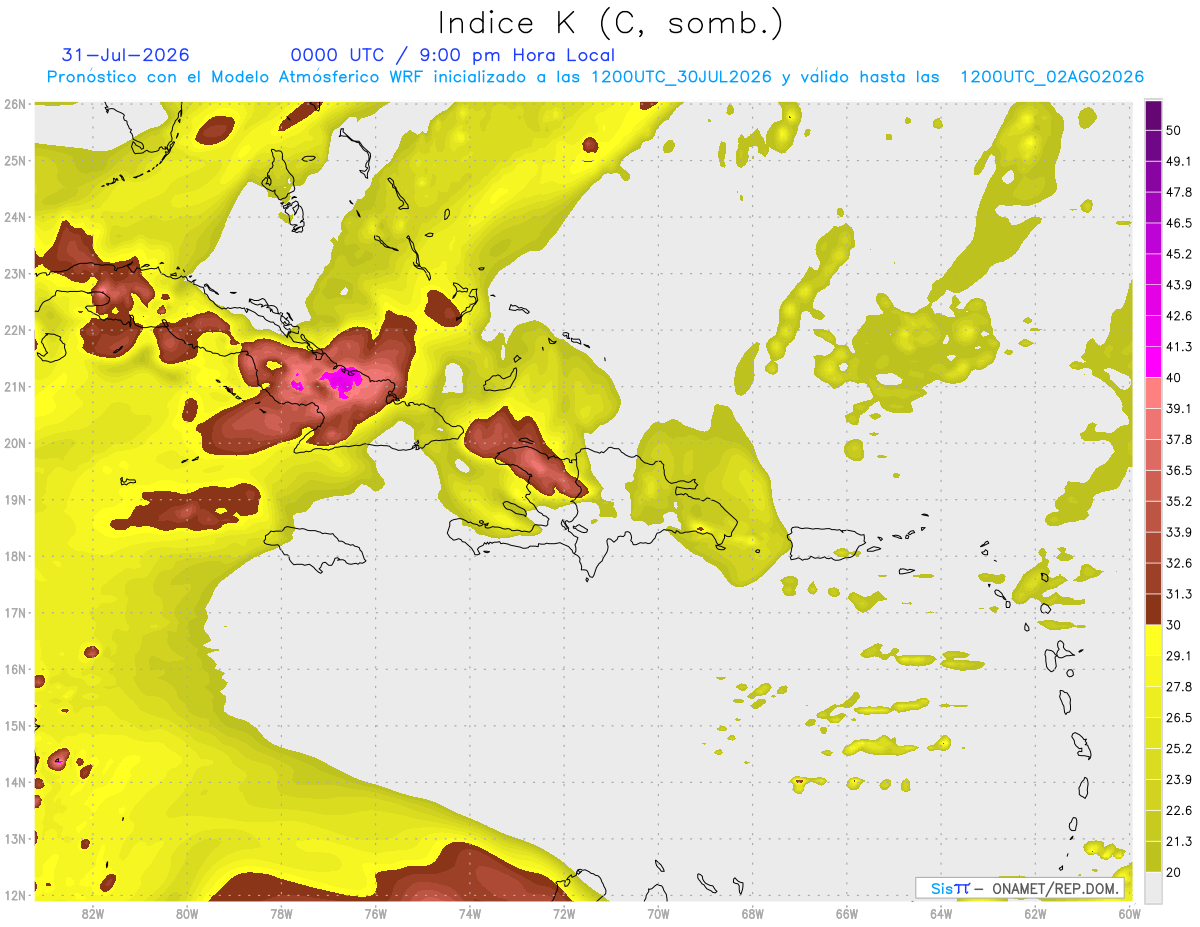Click the colorbar label '37.8'
Image resolution: width=1200 pixels, height=927 pixels.
tap(1178, 439)
